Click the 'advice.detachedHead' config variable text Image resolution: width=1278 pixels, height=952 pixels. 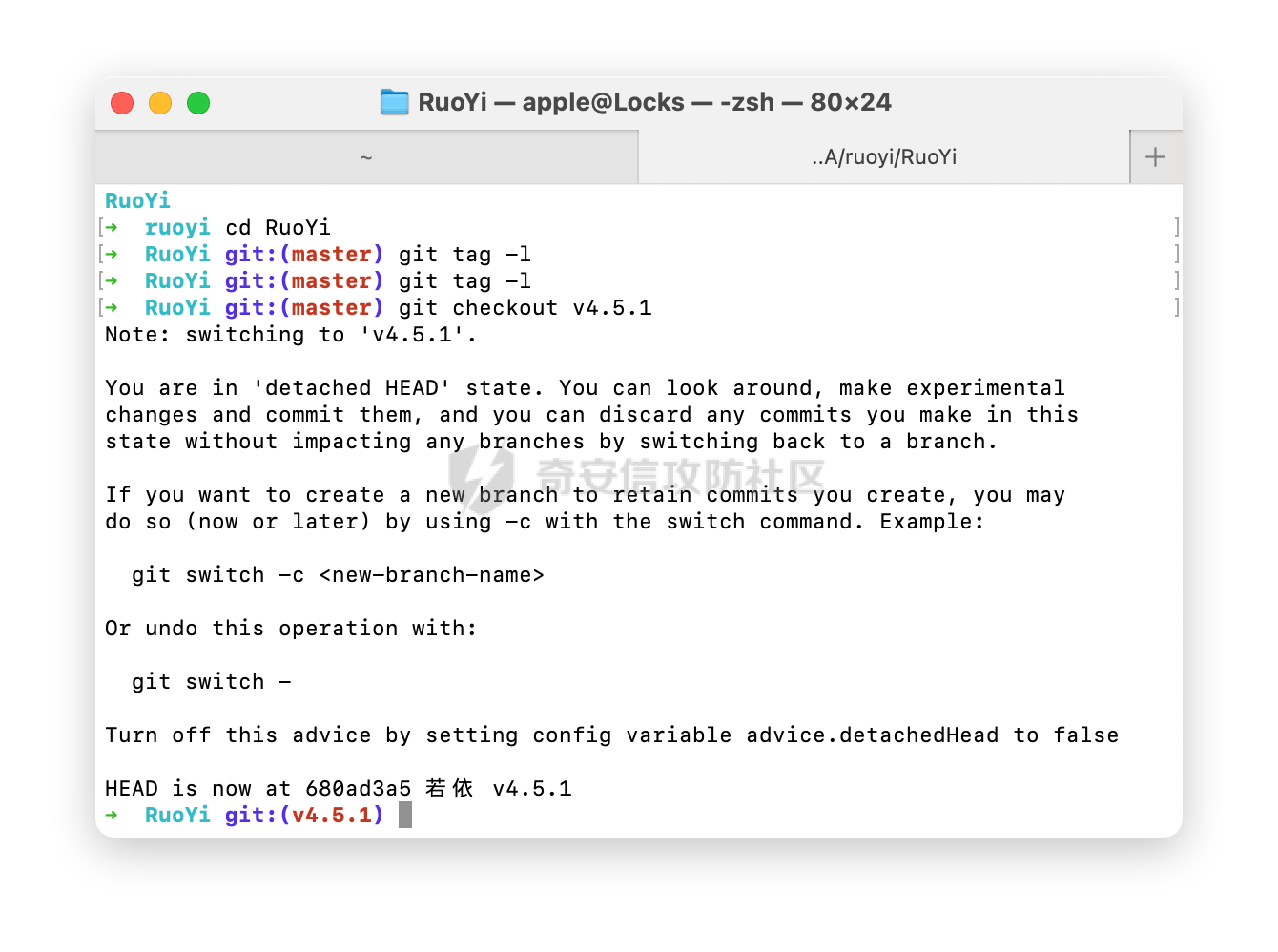(872, 735)
